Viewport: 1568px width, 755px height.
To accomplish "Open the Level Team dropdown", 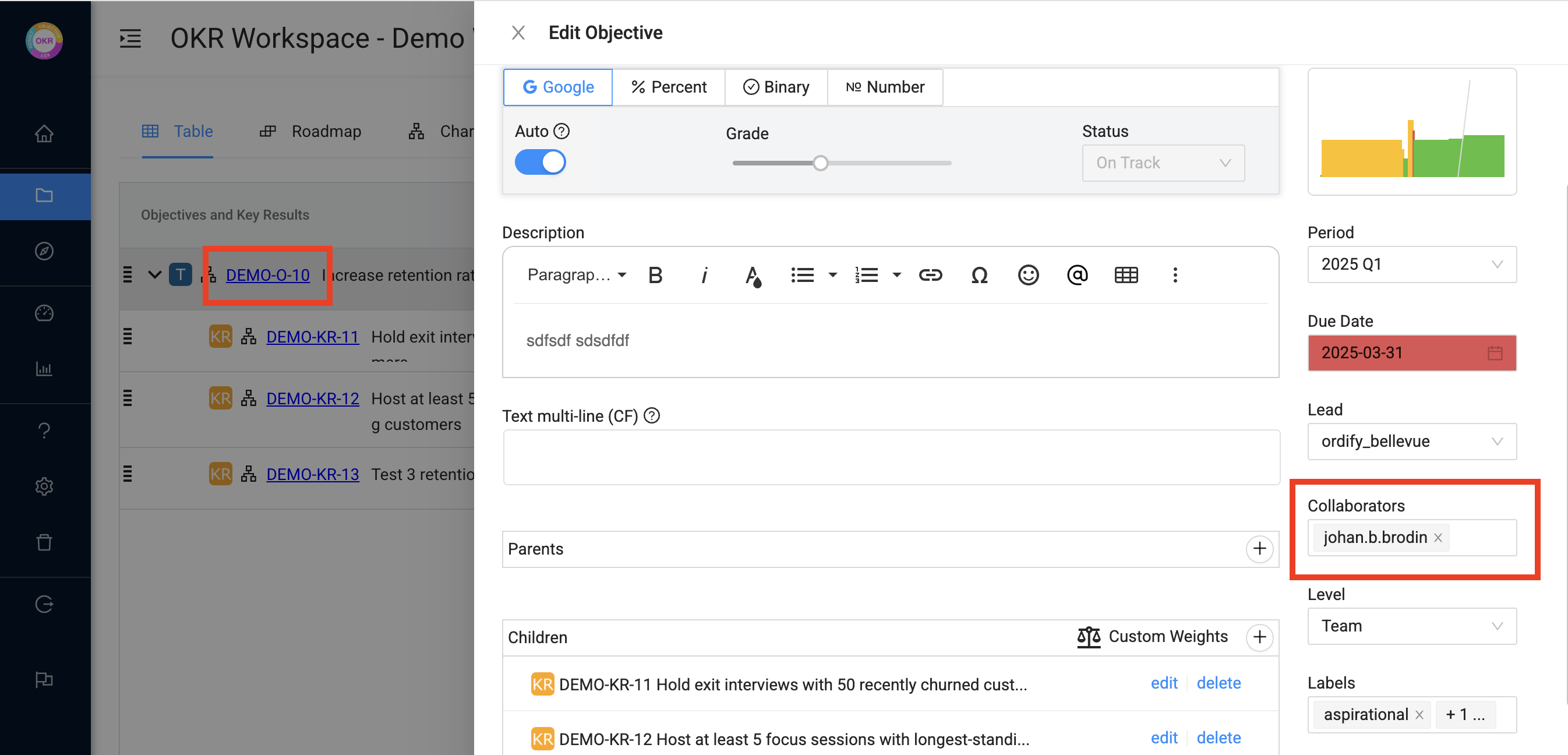I will coord(1411,626).
